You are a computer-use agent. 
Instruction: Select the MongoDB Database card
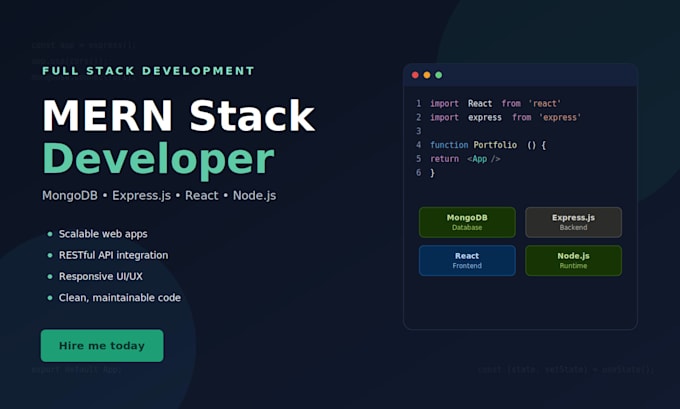tap(467, 222)
